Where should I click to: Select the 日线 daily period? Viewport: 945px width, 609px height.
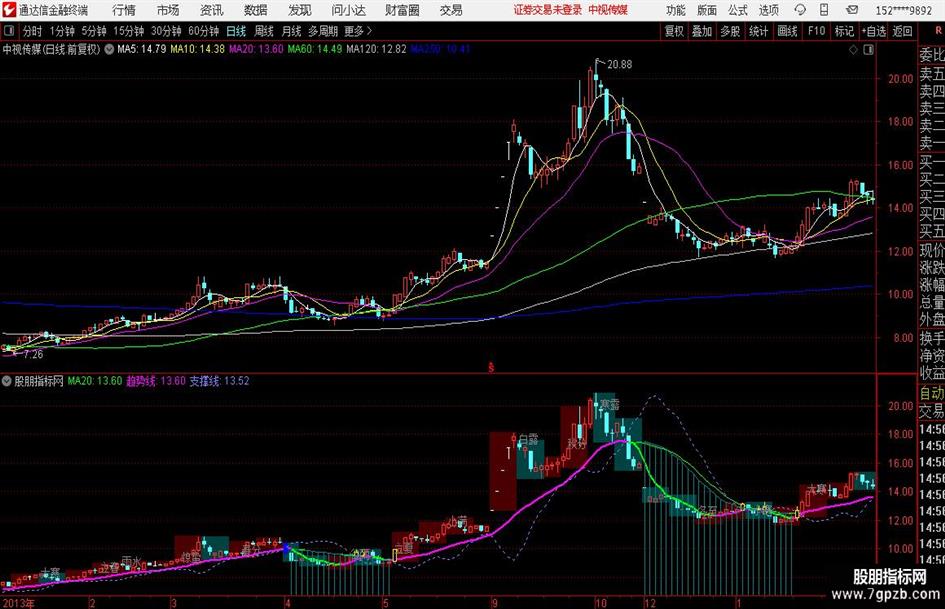point(236,31)
